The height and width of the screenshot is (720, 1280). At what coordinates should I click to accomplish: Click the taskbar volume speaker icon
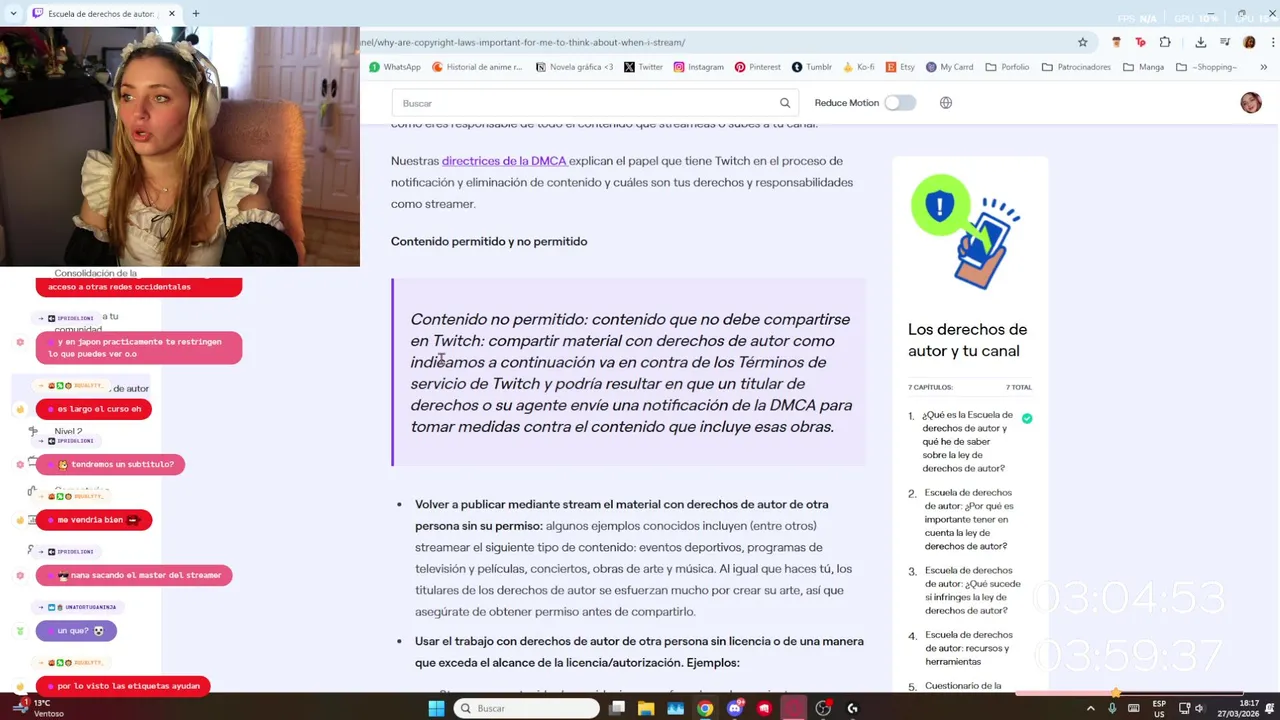[x=1201, y=708]
